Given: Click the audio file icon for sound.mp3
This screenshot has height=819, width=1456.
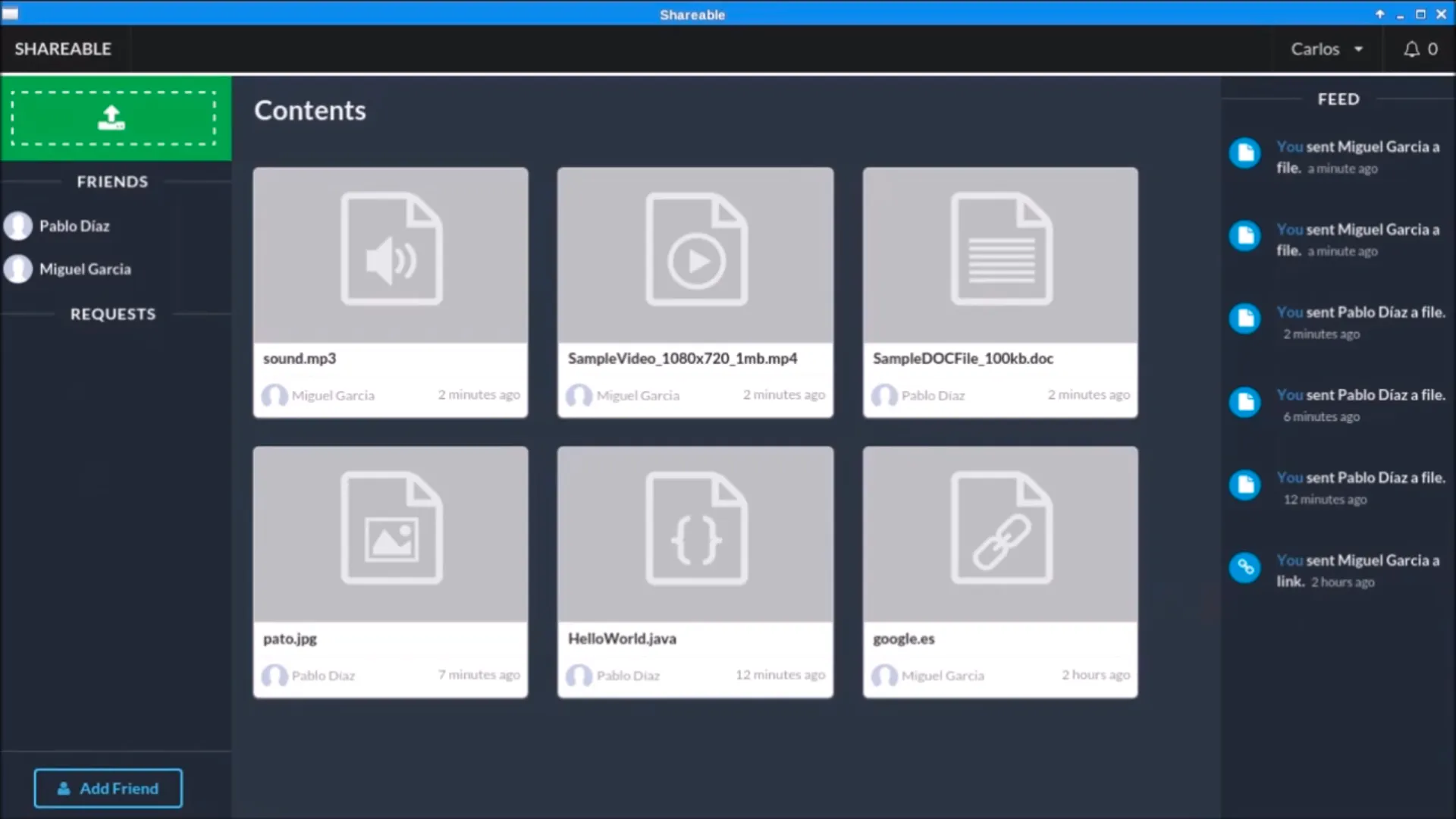Looking at the screenshot, I should pos(391,249).
